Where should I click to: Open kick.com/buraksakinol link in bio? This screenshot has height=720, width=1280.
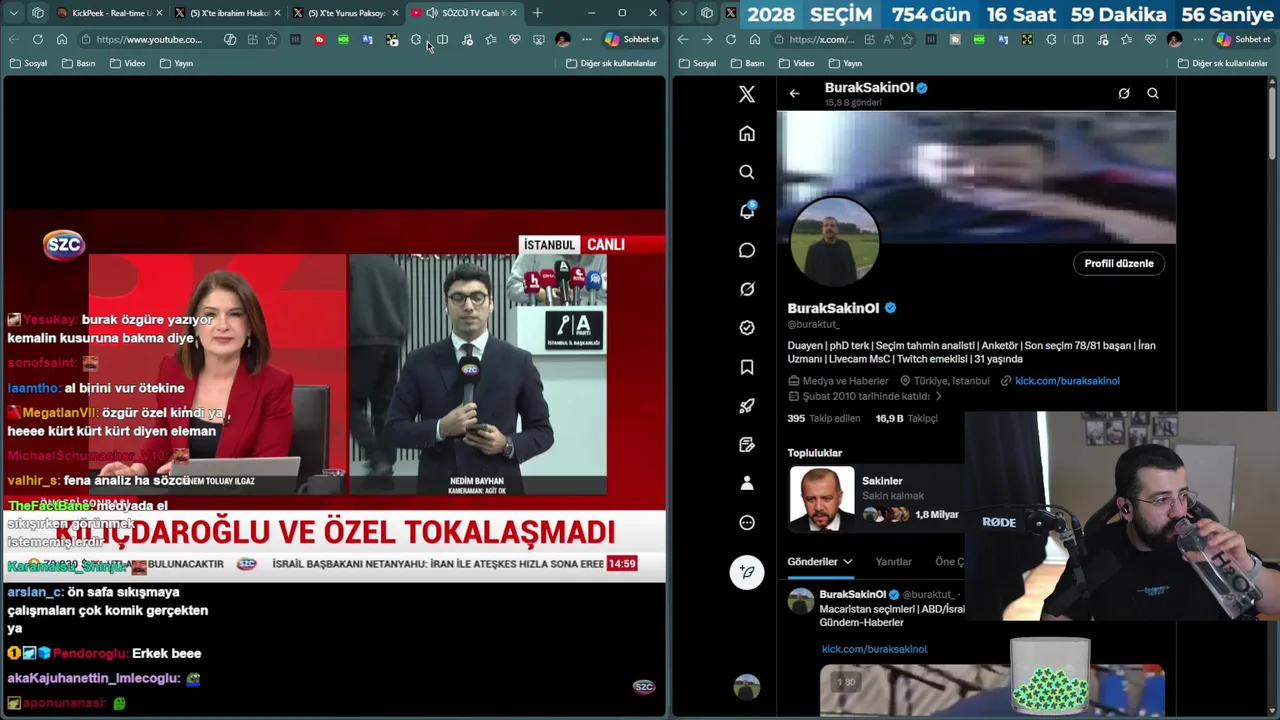click(1067, 381)
